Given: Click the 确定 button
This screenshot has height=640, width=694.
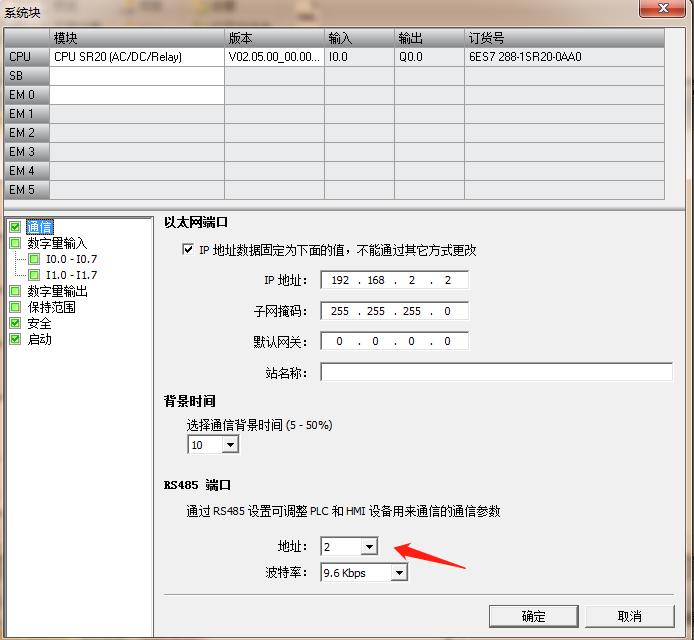Looking at the screenshot, I should pyautogui.click(x=533, y=616).
